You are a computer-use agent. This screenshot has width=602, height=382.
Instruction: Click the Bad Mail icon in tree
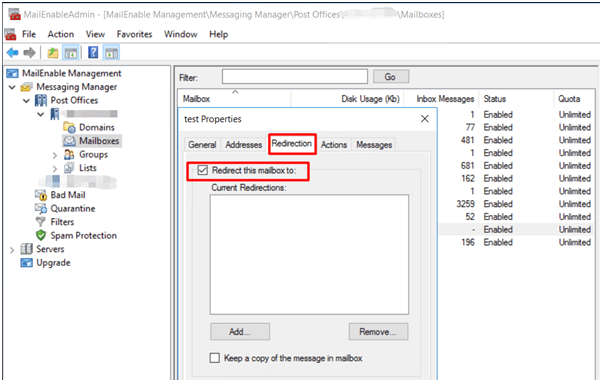click(41, 195)
